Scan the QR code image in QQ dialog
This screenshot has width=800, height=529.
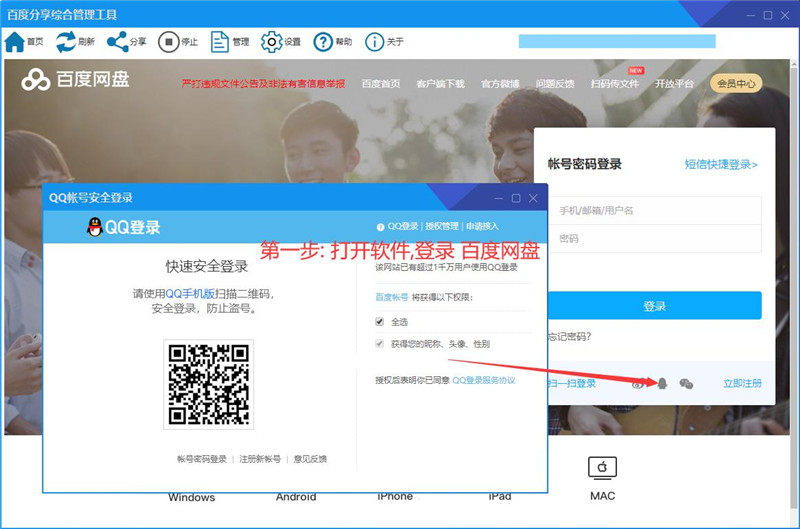pyautogui.click(x=209, y=385)
